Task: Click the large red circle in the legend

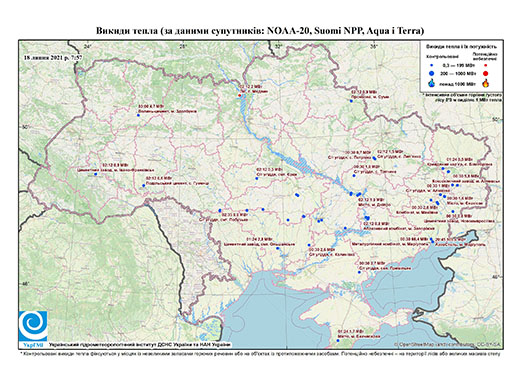Action: click(486, 74)
